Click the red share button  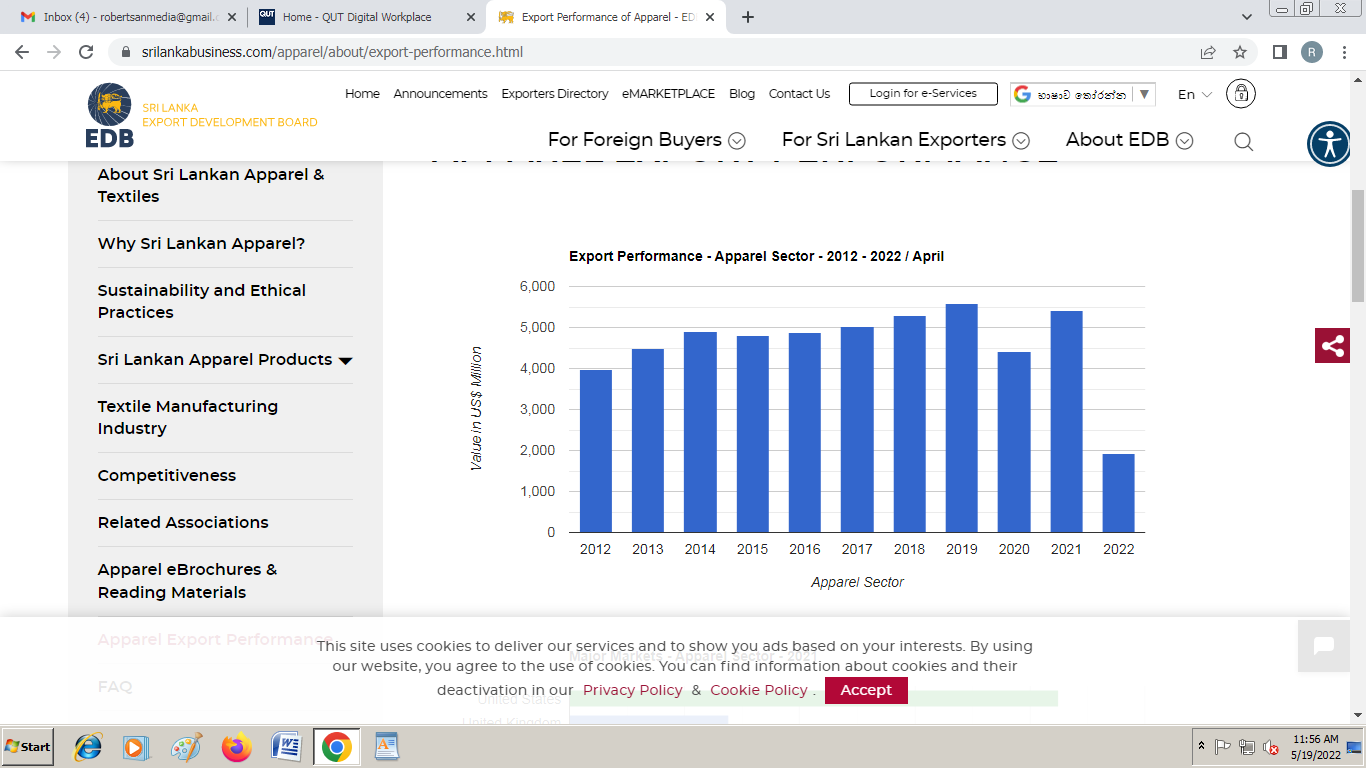click(1332, 346)
